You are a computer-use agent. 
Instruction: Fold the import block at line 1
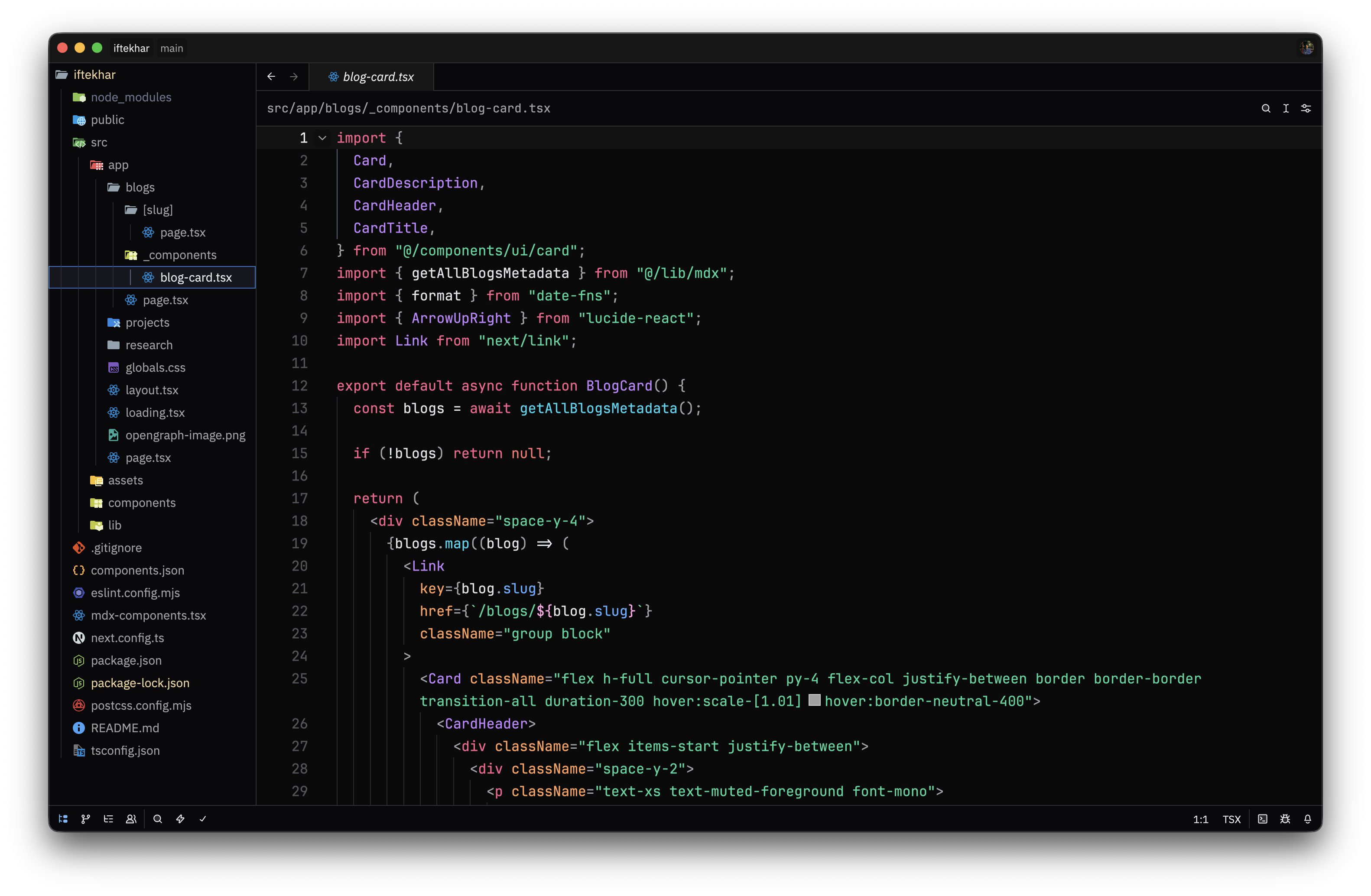pyautogui.click(x=322, y=138)
